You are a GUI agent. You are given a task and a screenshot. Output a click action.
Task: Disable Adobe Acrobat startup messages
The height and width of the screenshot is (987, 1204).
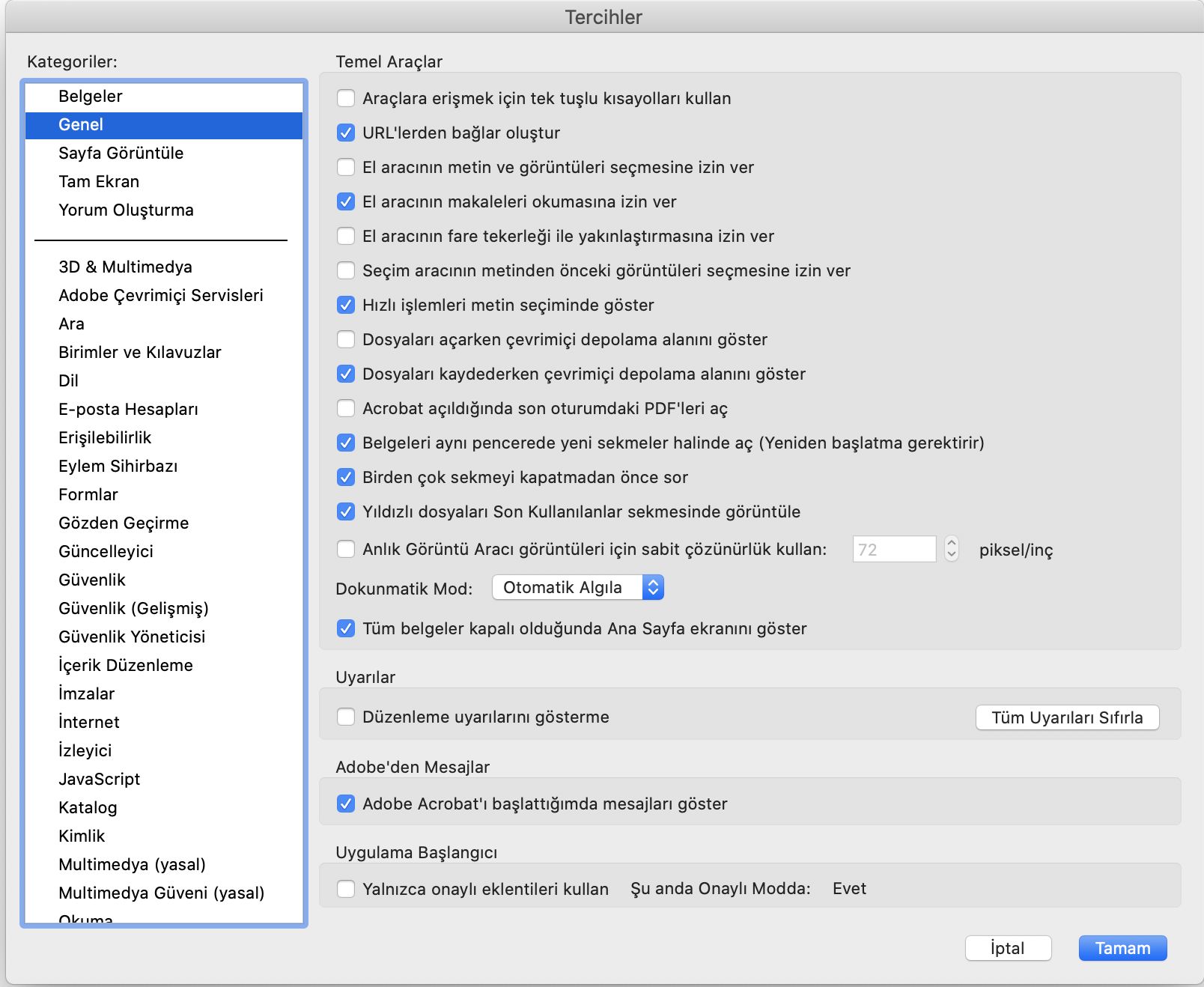[345, 804]
